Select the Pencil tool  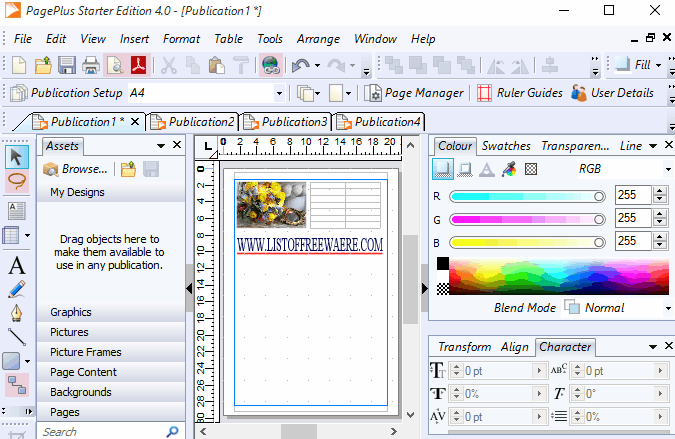[16, 289]
